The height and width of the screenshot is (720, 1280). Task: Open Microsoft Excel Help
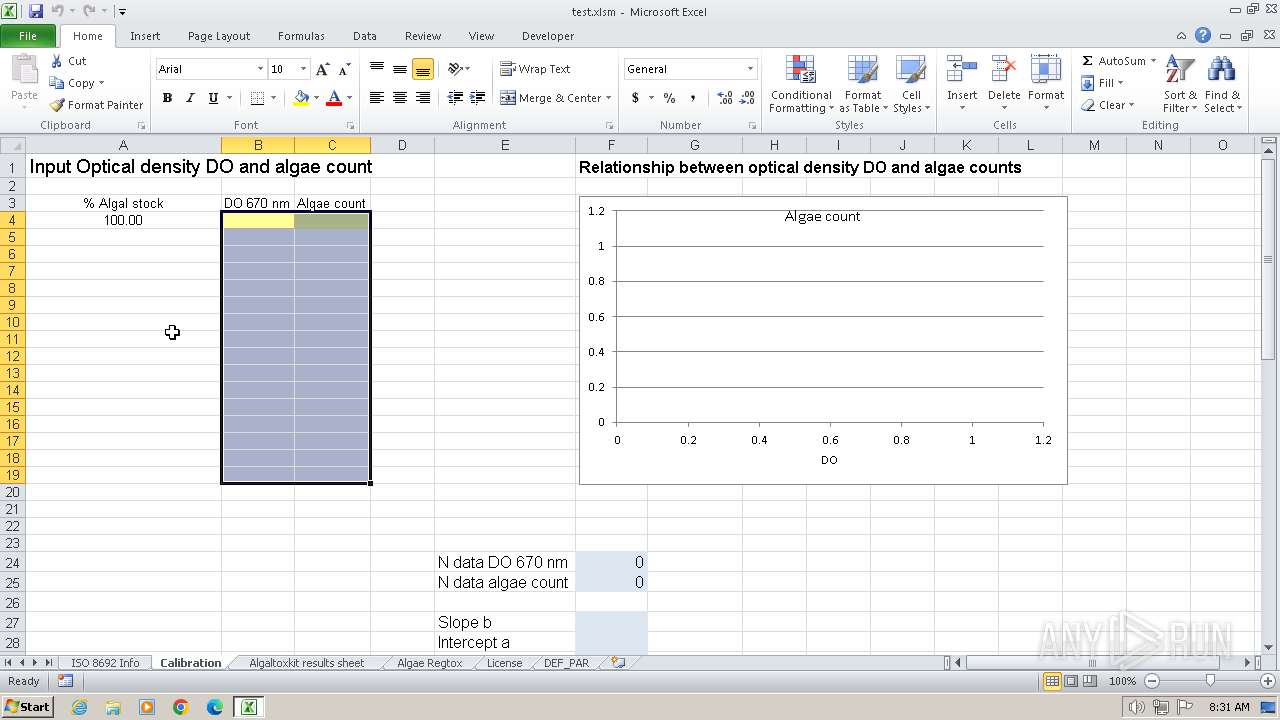coord(1203,36)
